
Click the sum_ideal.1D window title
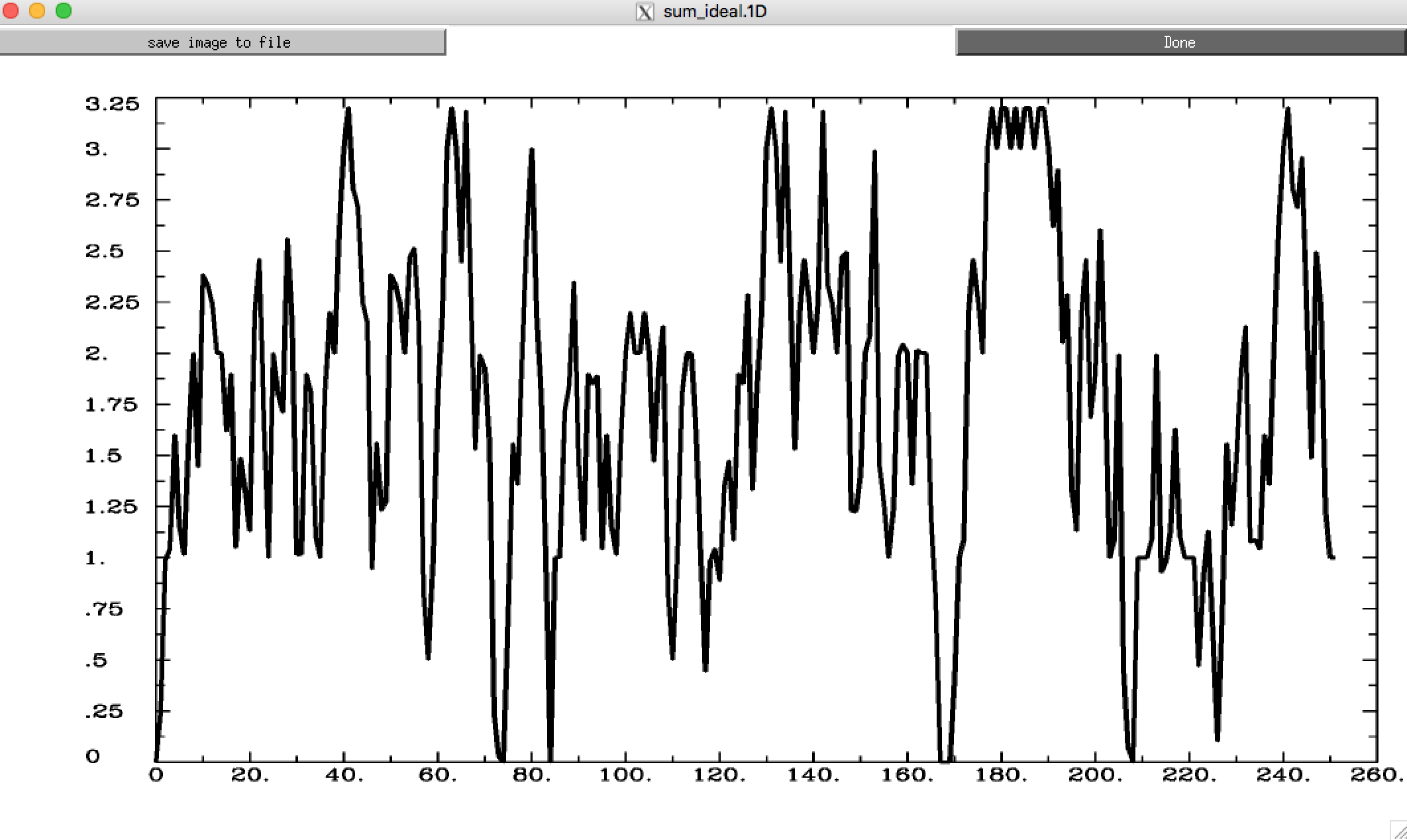point(715,12)
